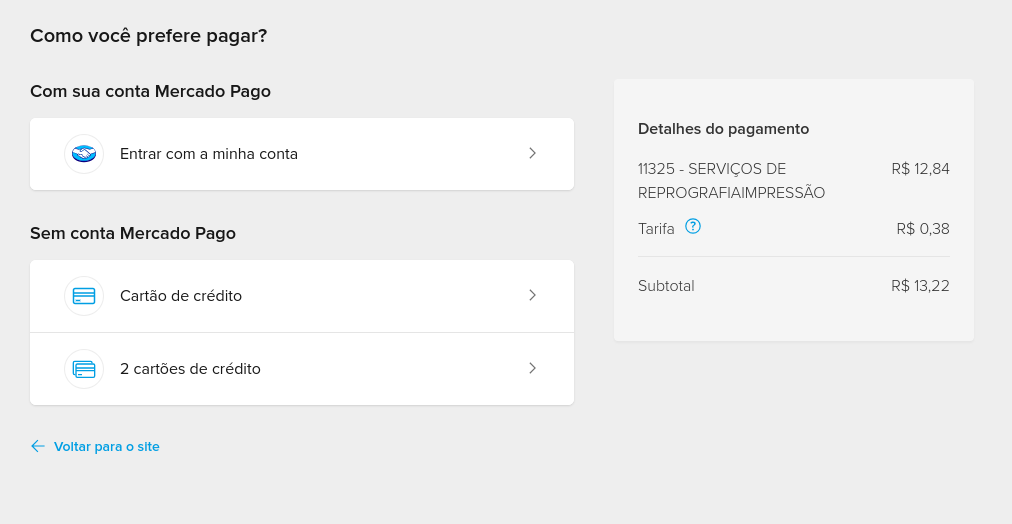Click the item price R$ 12,84
Viewport: 1012px width, 524px height.
point(920,169)
